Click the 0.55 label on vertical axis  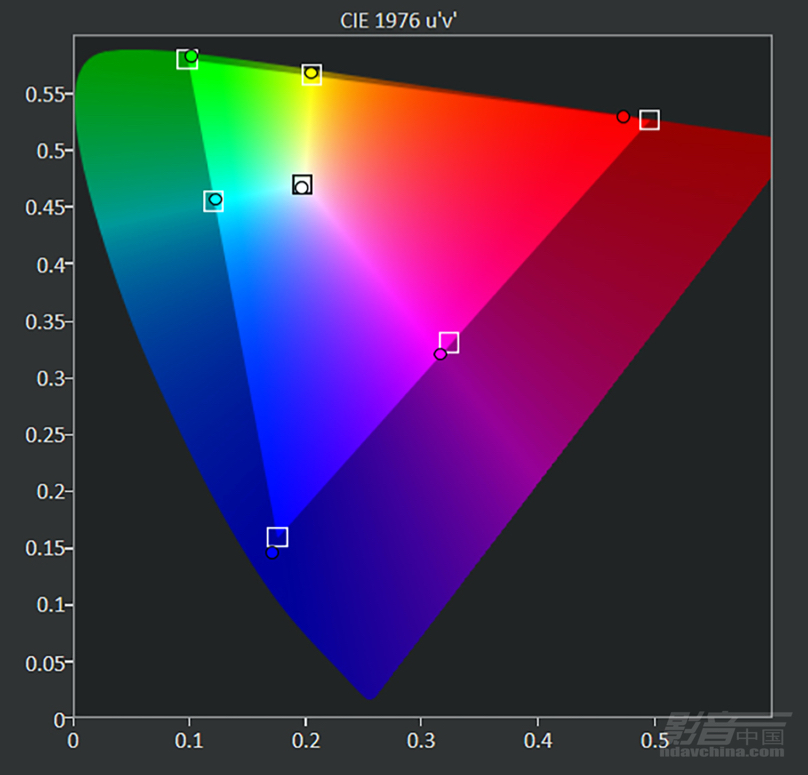45,94
